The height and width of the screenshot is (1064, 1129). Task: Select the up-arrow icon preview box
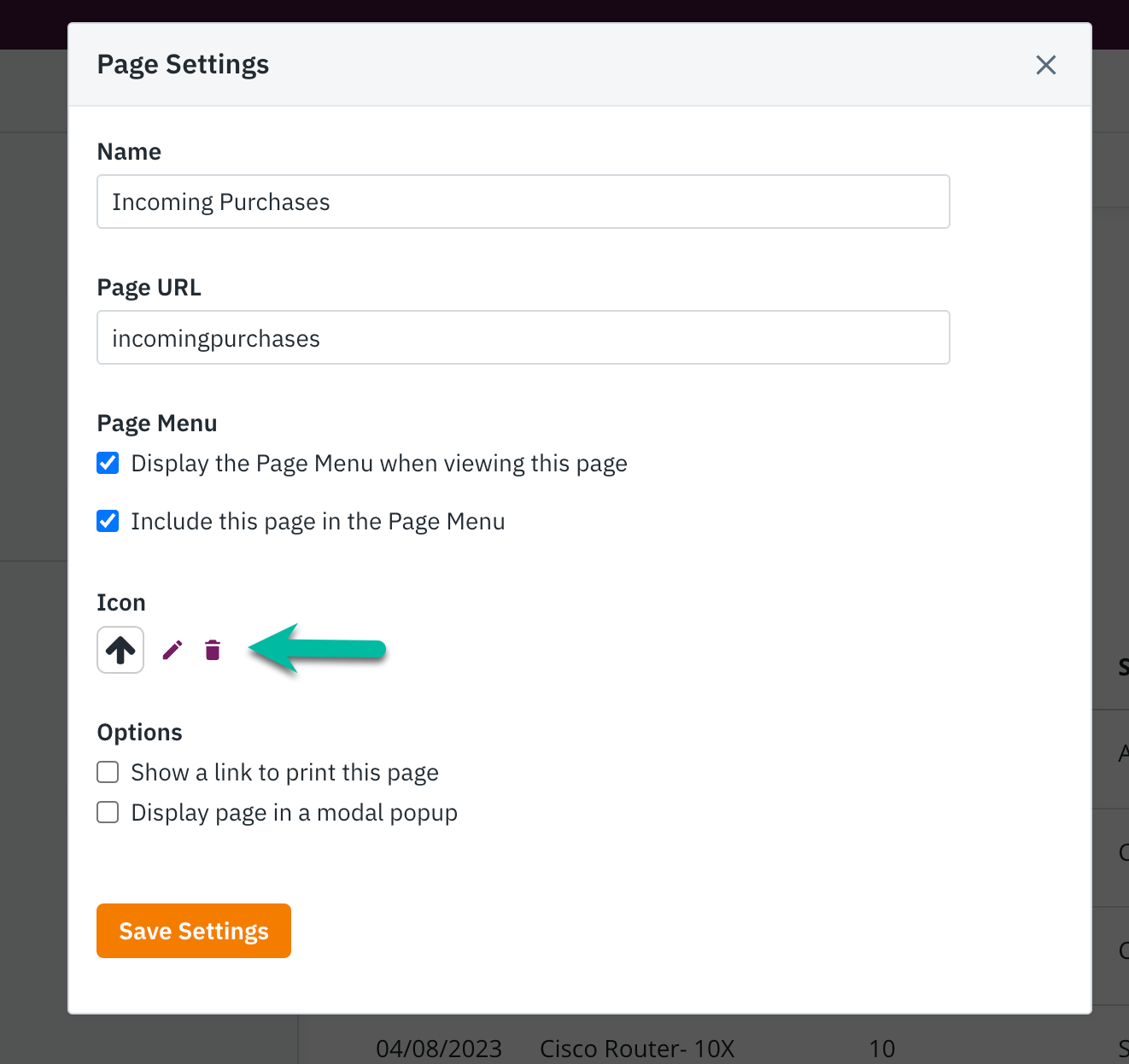point(120,650)
